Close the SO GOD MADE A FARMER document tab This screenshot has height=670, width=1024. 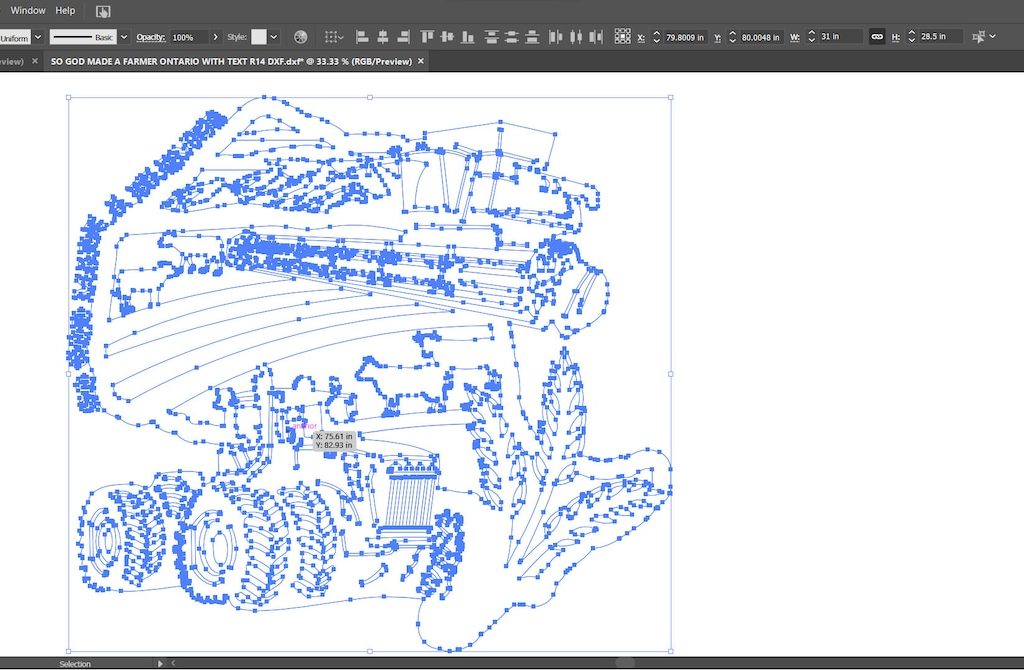coord(421,61)
